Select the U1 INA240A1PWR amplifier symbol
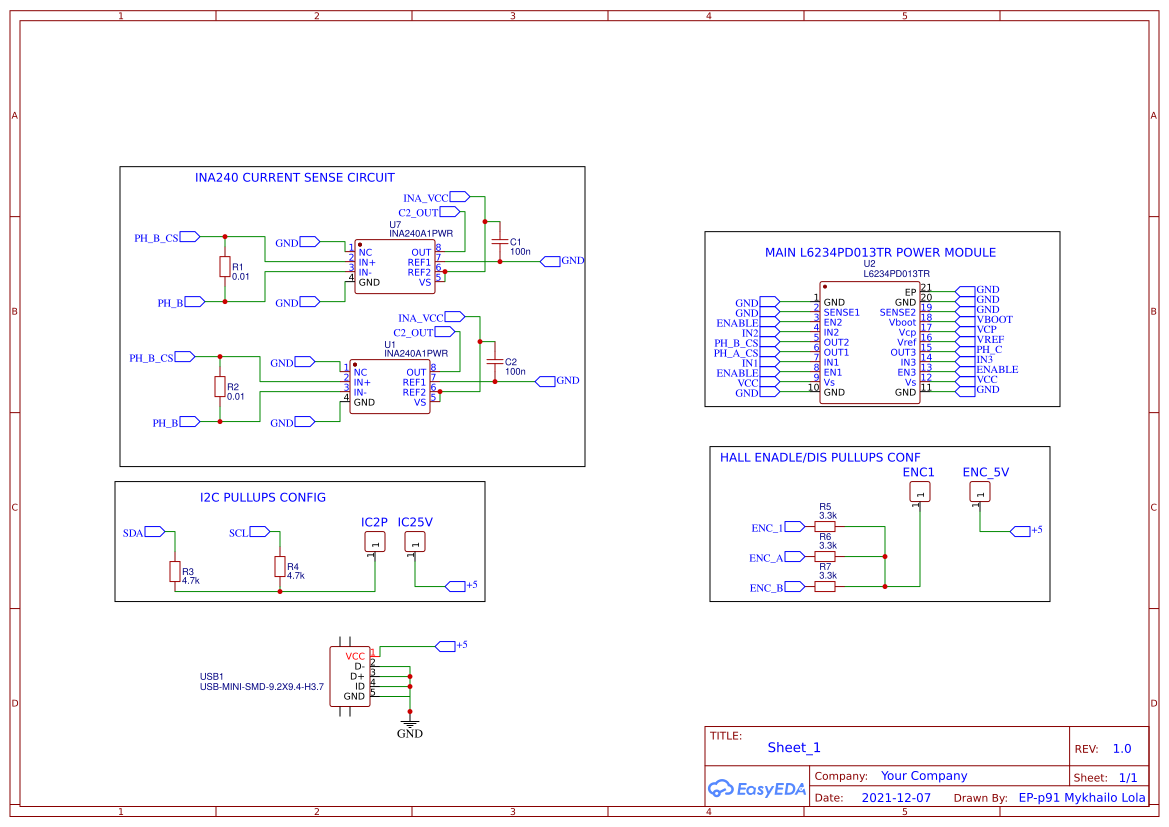 (390, 386)
